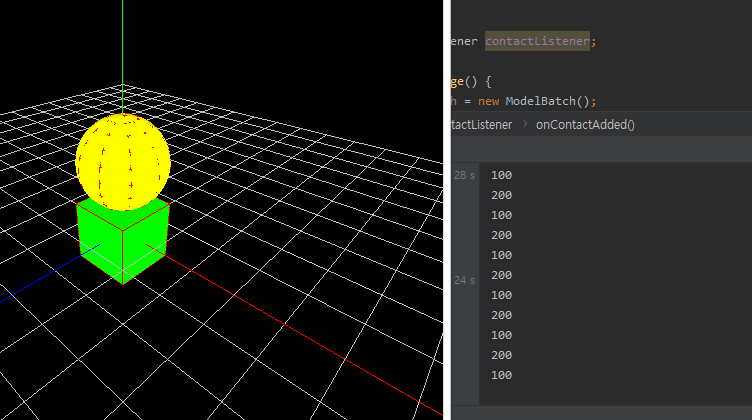Click the 200 output line beside '24 s'
752x420 pixels.
[501, 275]
